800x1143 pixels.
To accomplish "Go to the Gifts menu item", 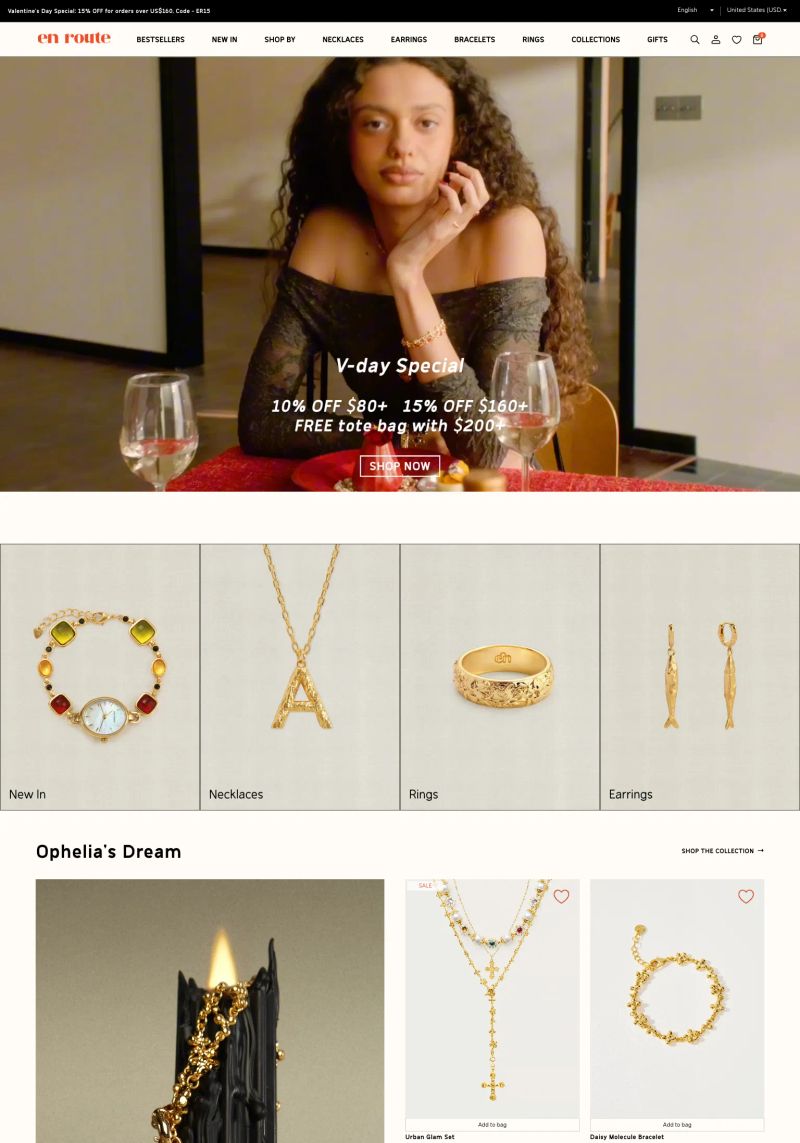I will pyautogui.click(x=657, y=39).
